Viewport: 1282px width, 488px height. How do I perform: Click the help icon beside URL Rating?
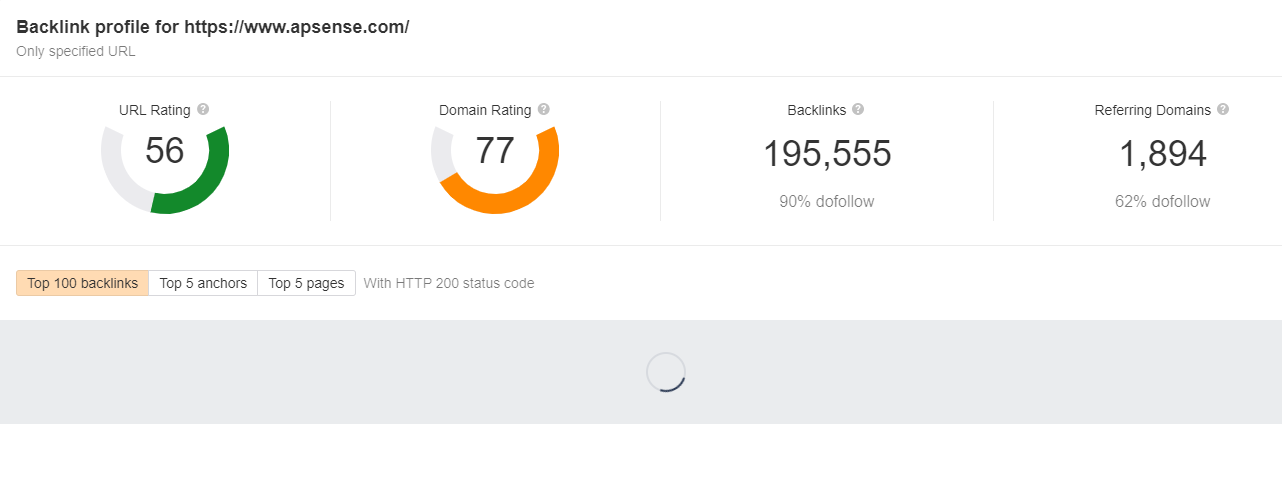pyautogui.click(x=203, y=110)
